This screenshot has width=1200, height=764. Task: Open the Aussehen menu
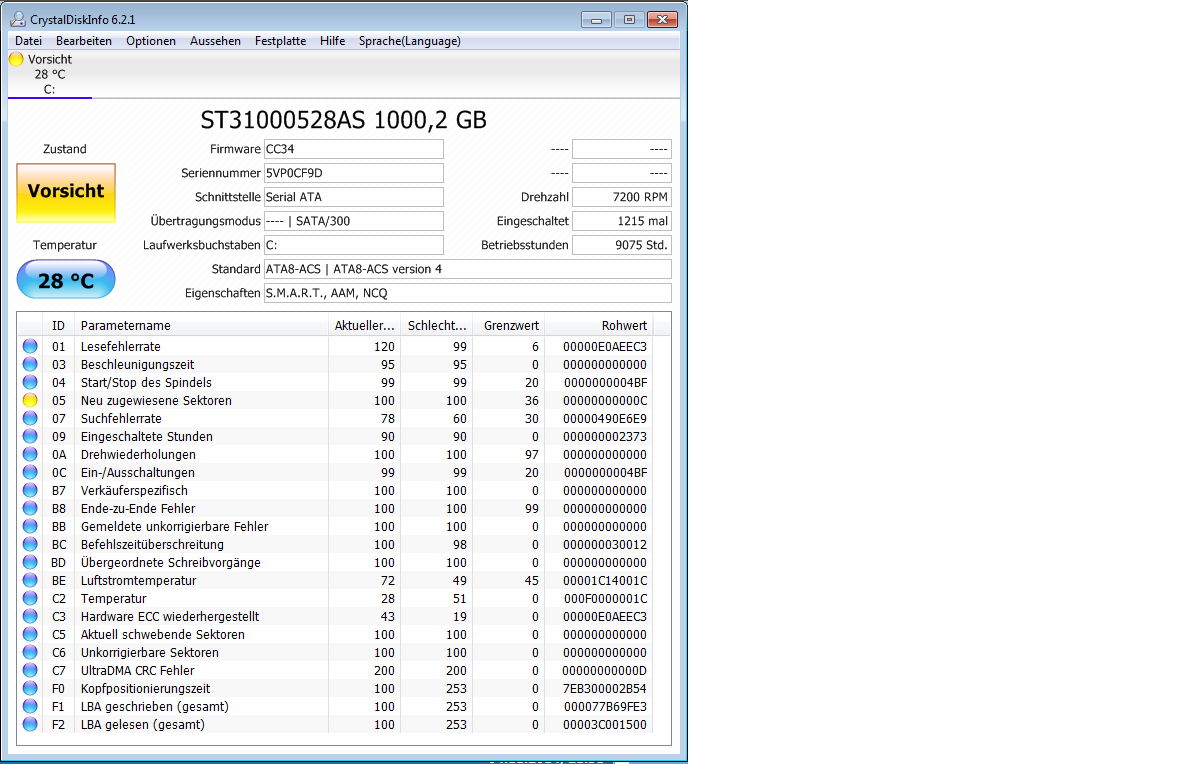tap(215, 41)
